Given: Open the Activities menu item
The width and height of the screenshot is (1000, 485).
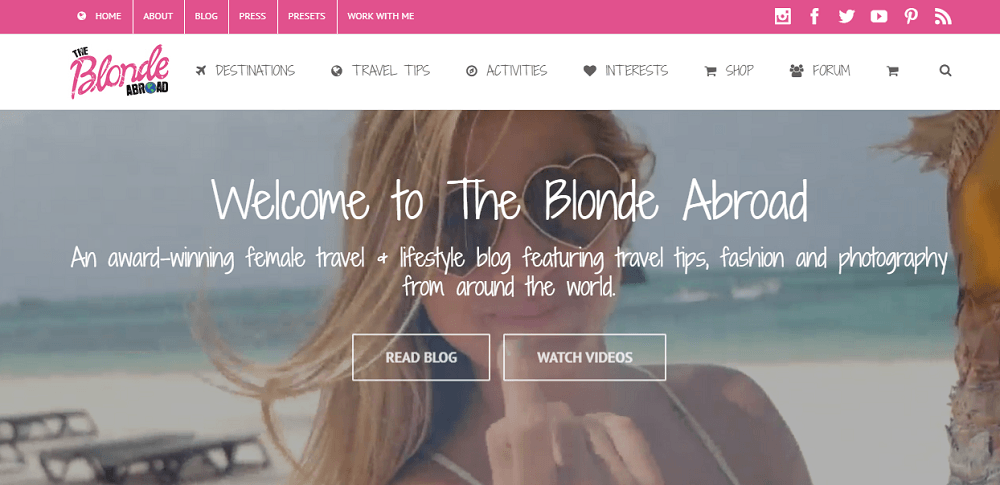Looking at the screenshot, I should pyautogui.click(x=506, y=70).
